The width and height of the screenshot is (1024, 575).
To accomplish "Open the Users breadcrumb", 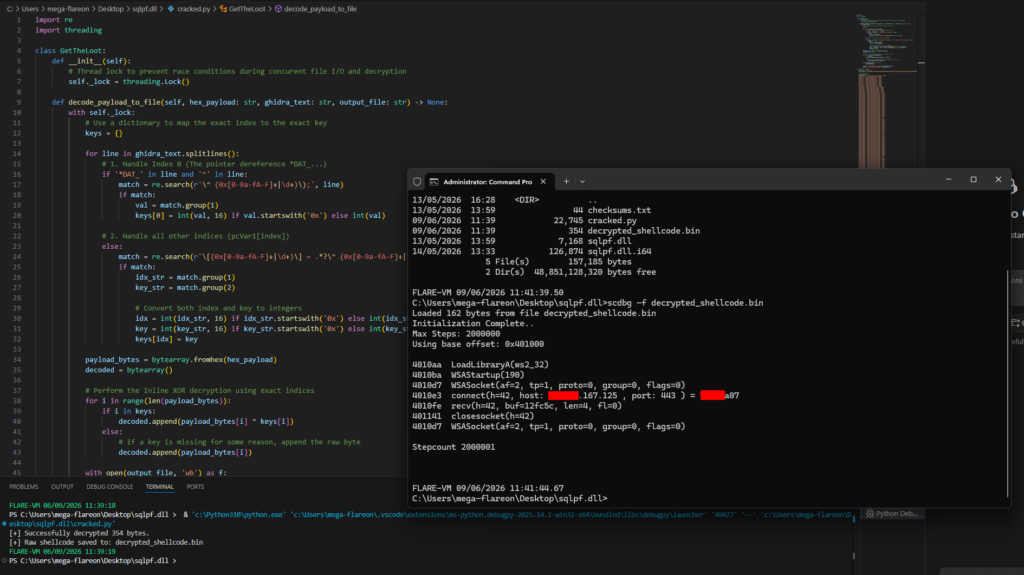I will click(x=30, y=9).
